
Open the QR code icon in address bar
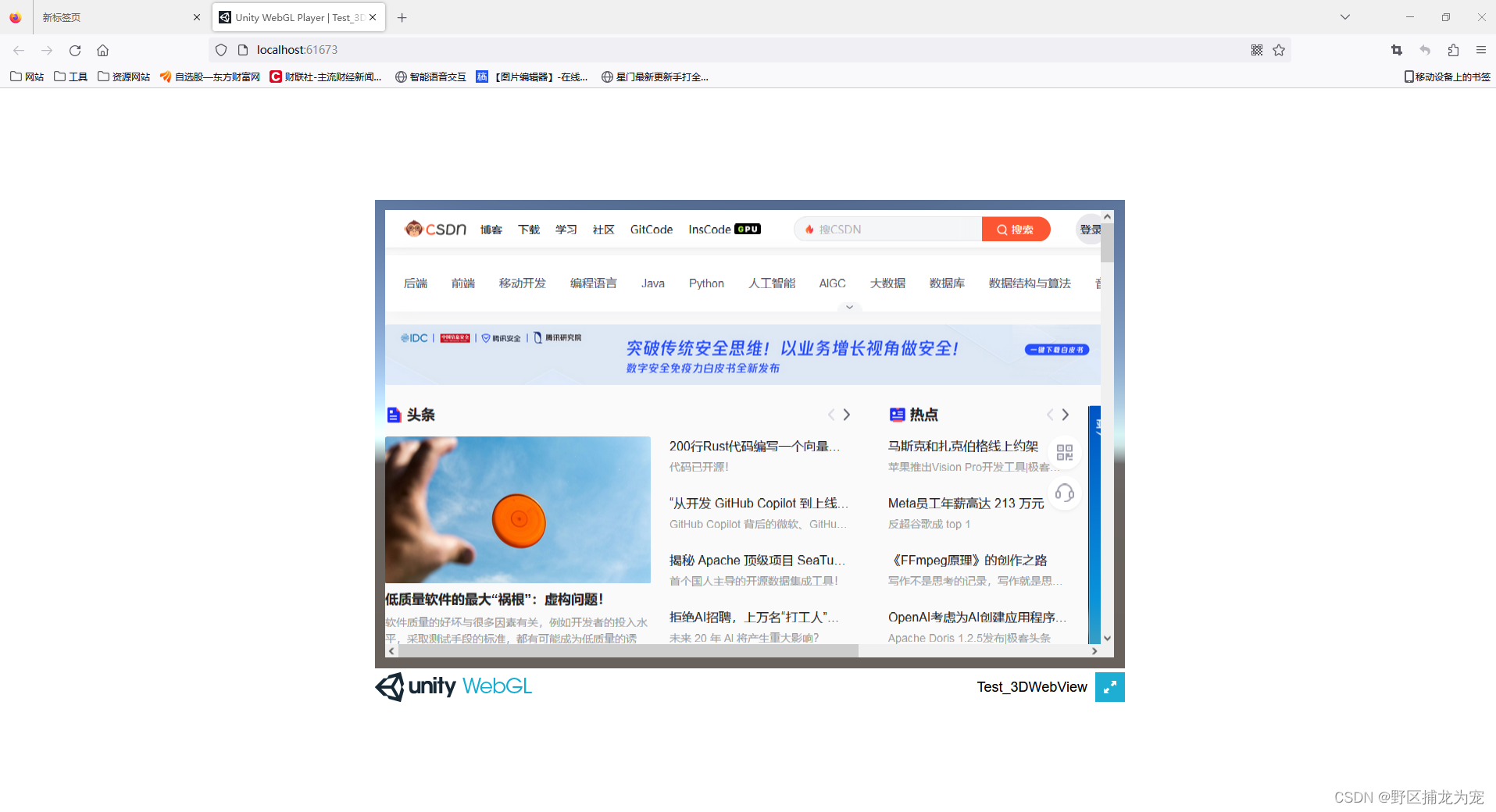1257,50
